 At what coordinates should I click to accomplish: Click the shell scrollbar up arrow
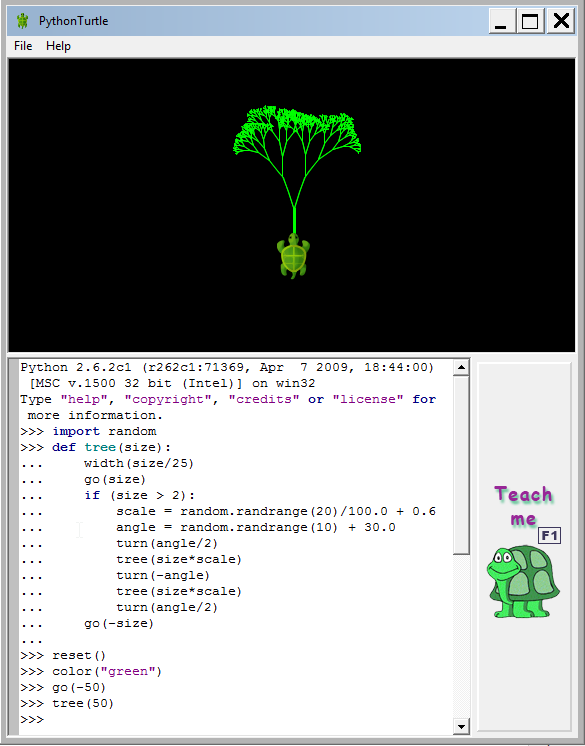(461, 367)
